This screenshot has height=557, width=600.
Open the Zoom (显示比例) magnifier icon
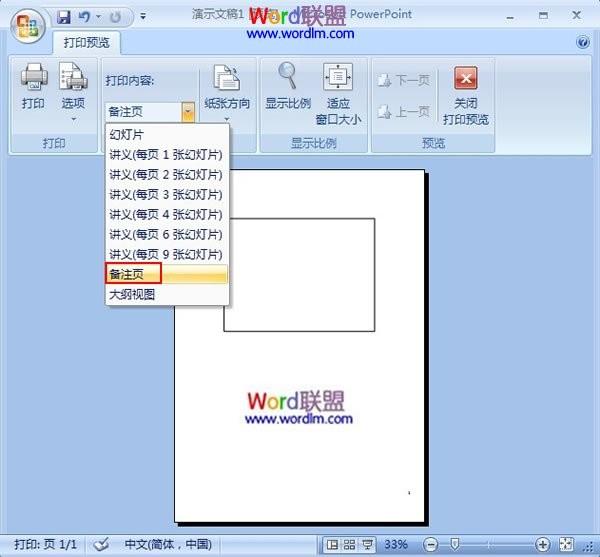(x=287, y=75)
